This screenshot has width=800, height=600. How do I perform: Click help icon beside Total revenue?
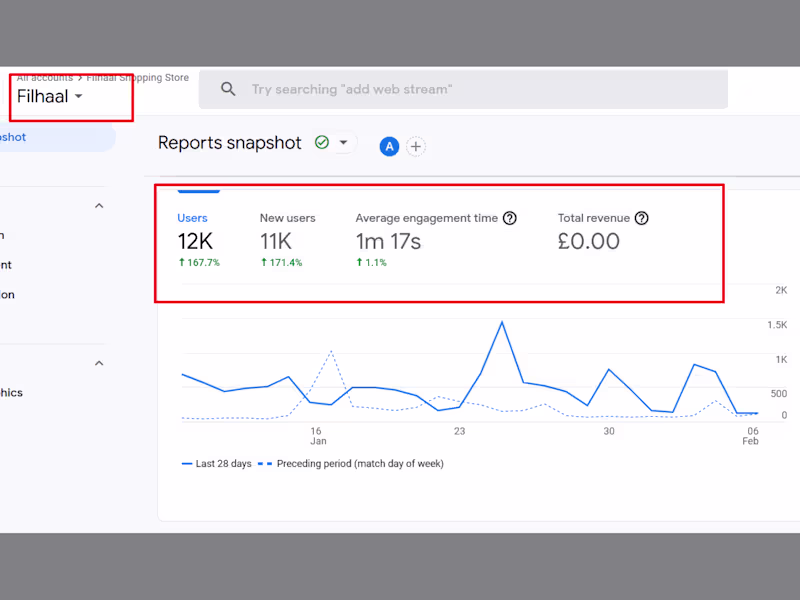click(642, 218)
